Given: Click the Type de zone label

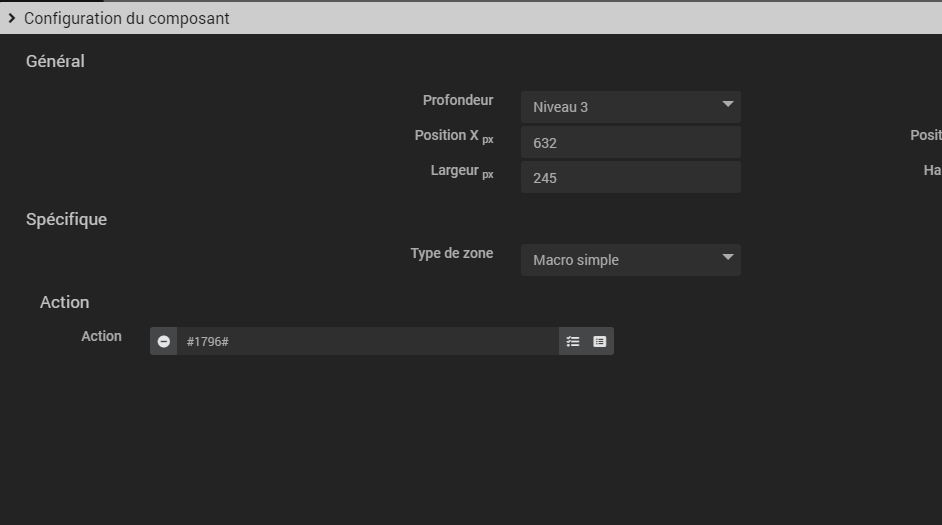Looking at the screenshot, I should pyautogui.click(x=451, y=253).
